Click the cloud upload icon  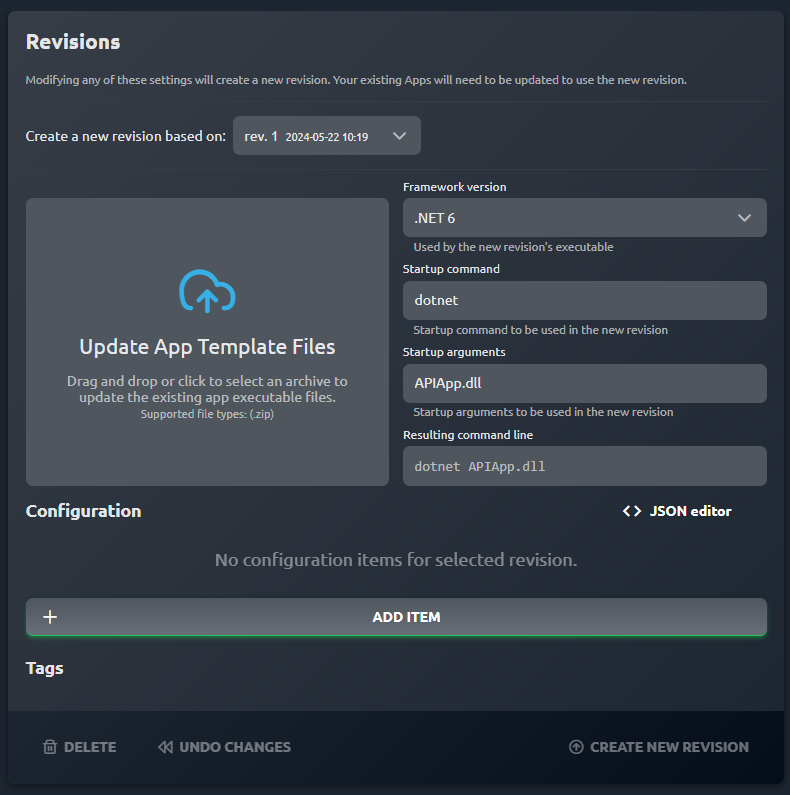[207, 291]
